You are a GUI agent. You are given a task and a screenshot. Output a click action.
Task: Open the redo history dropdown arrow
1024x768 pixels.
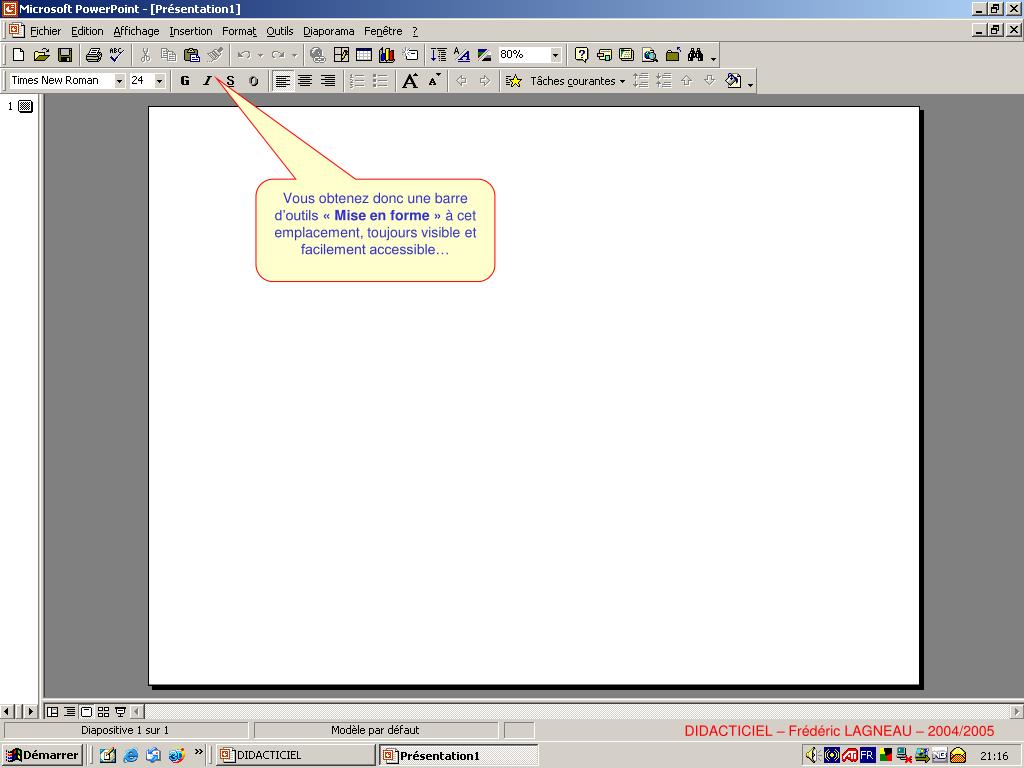click(295, 55)
